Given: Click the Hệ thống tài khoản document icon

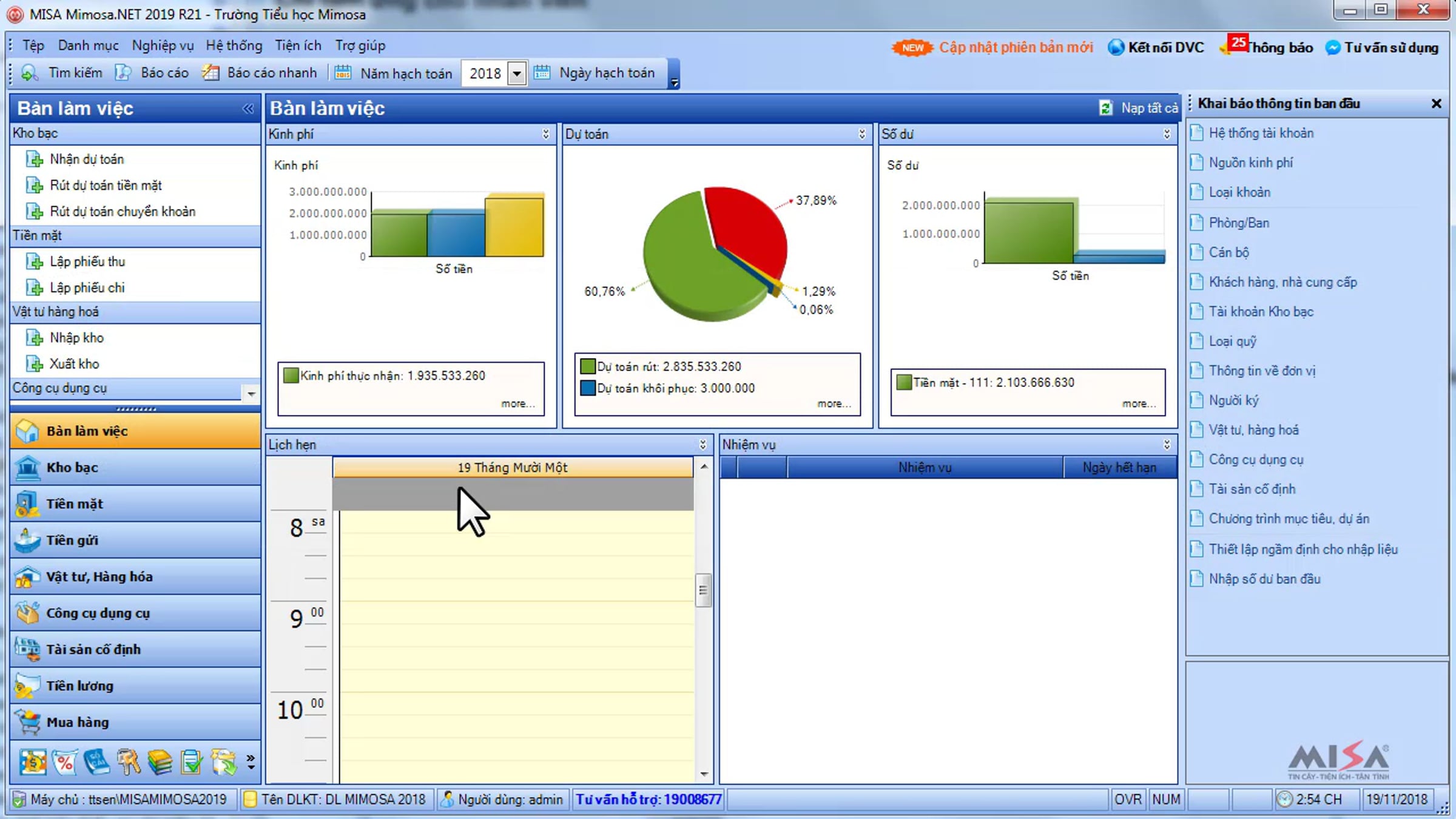Looking at the screenshot, I should pyautogui.click(x=1196, y=133).
